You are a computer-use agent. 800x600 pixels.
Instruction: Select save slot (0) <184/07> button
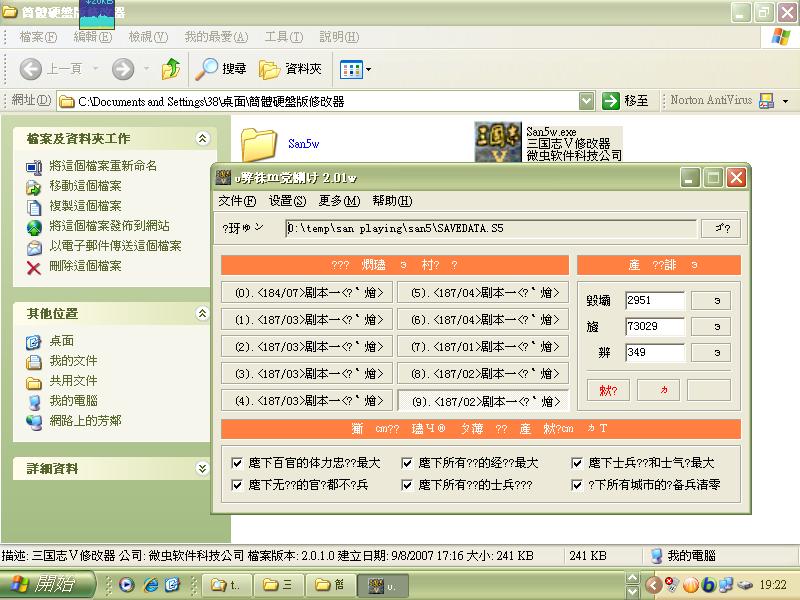point(306,293)
